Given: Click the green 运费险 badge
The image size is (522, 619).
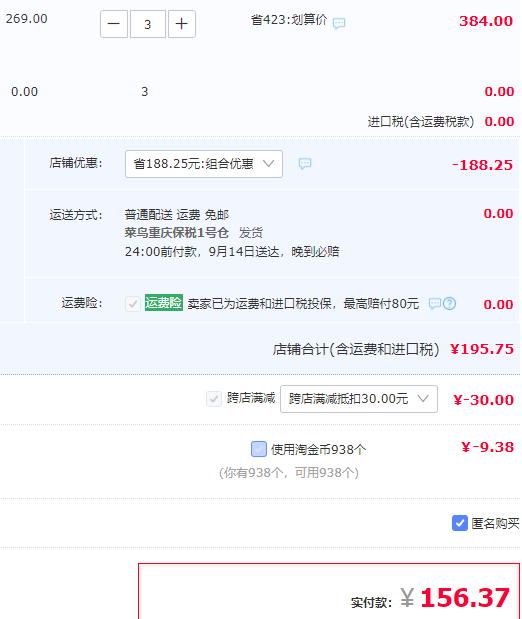Looking at the screenshot, I should pyautogui.click(x=163, y=303).
